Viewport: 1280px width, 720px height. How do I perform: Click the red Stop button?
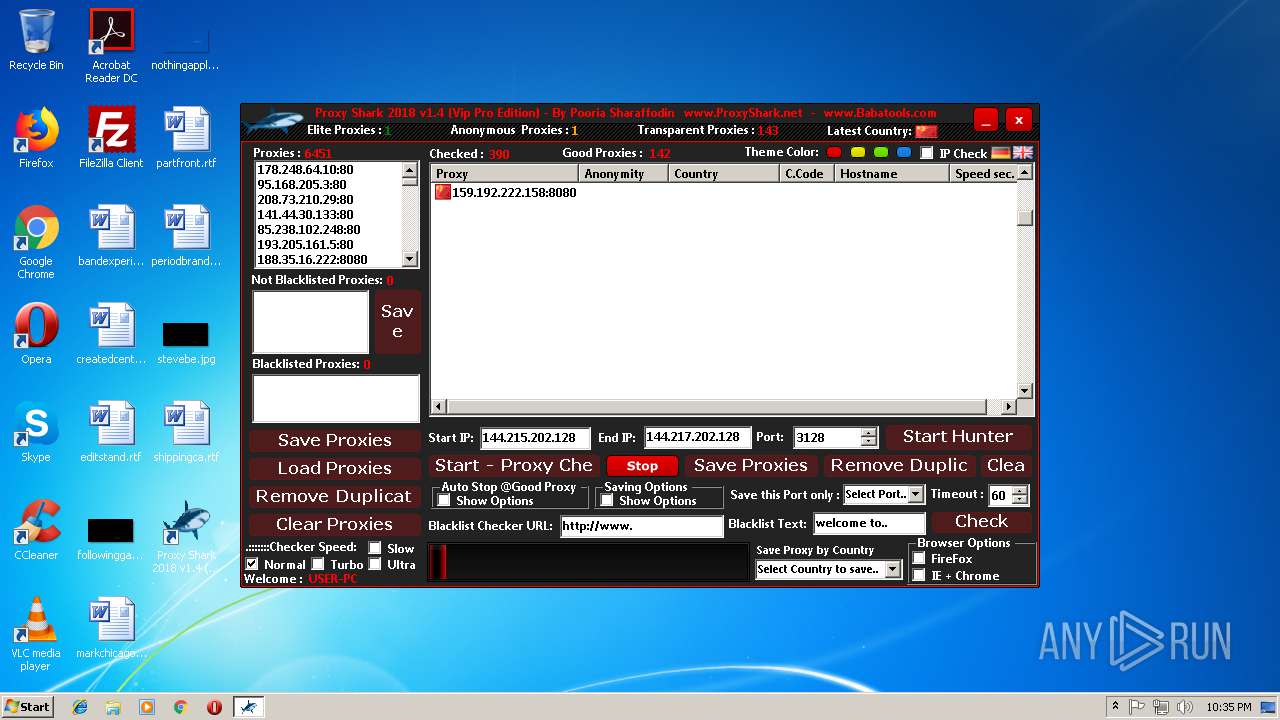coord(642,466)
